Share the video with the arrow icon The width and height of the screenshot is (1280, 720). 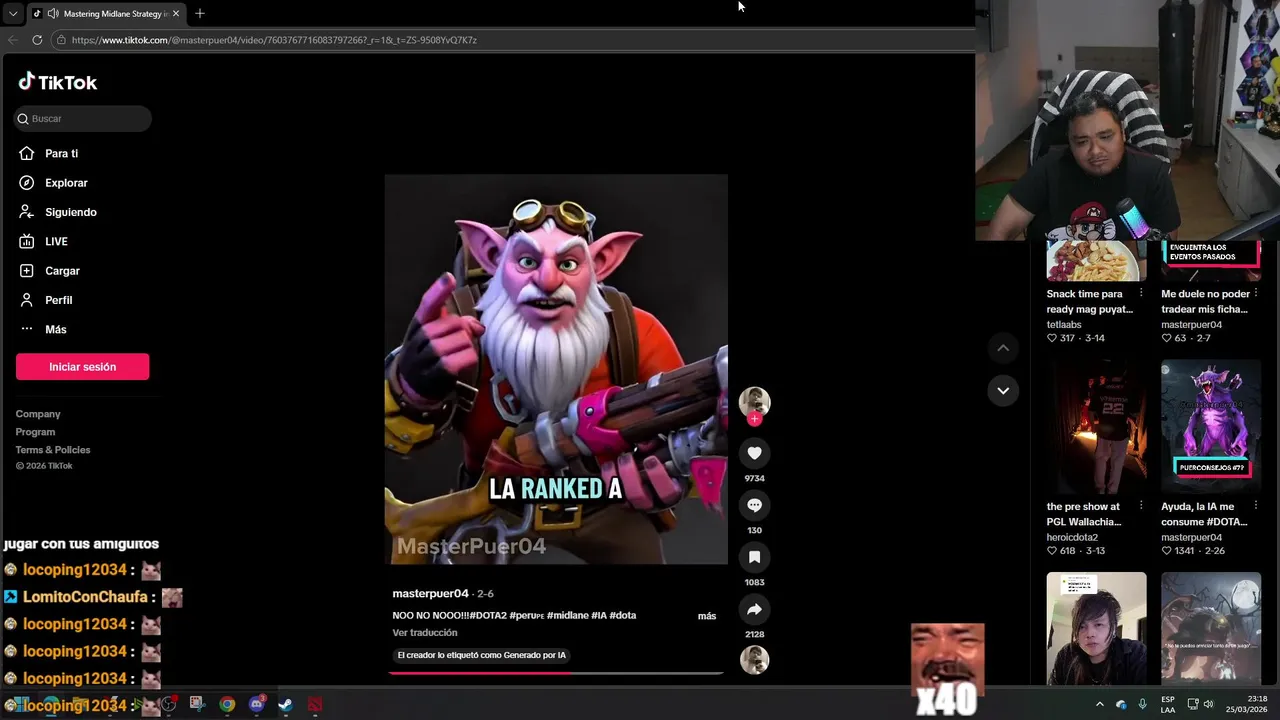(x=754, y=609)
